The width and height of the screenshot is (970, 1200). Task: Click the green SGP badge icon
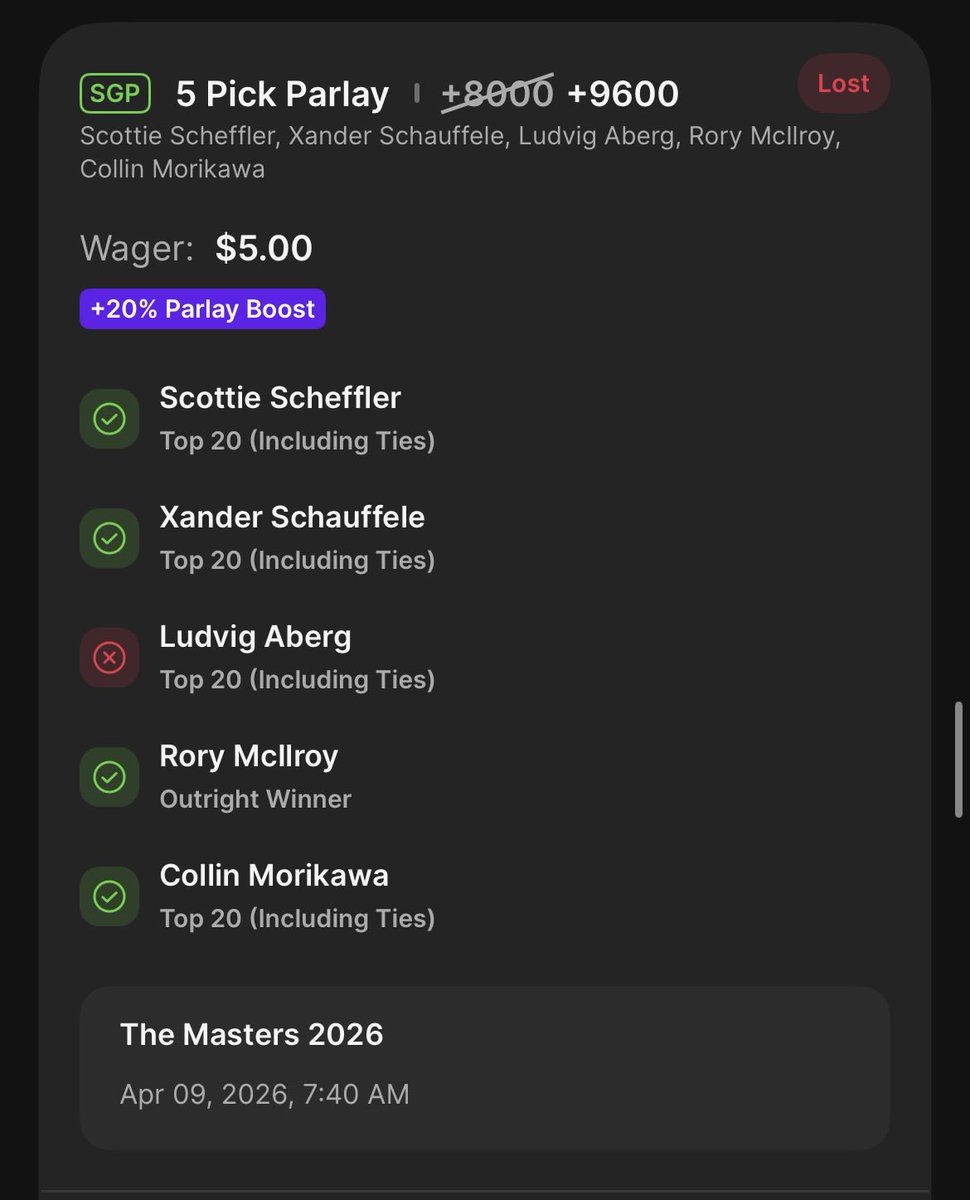click(115, 94)
